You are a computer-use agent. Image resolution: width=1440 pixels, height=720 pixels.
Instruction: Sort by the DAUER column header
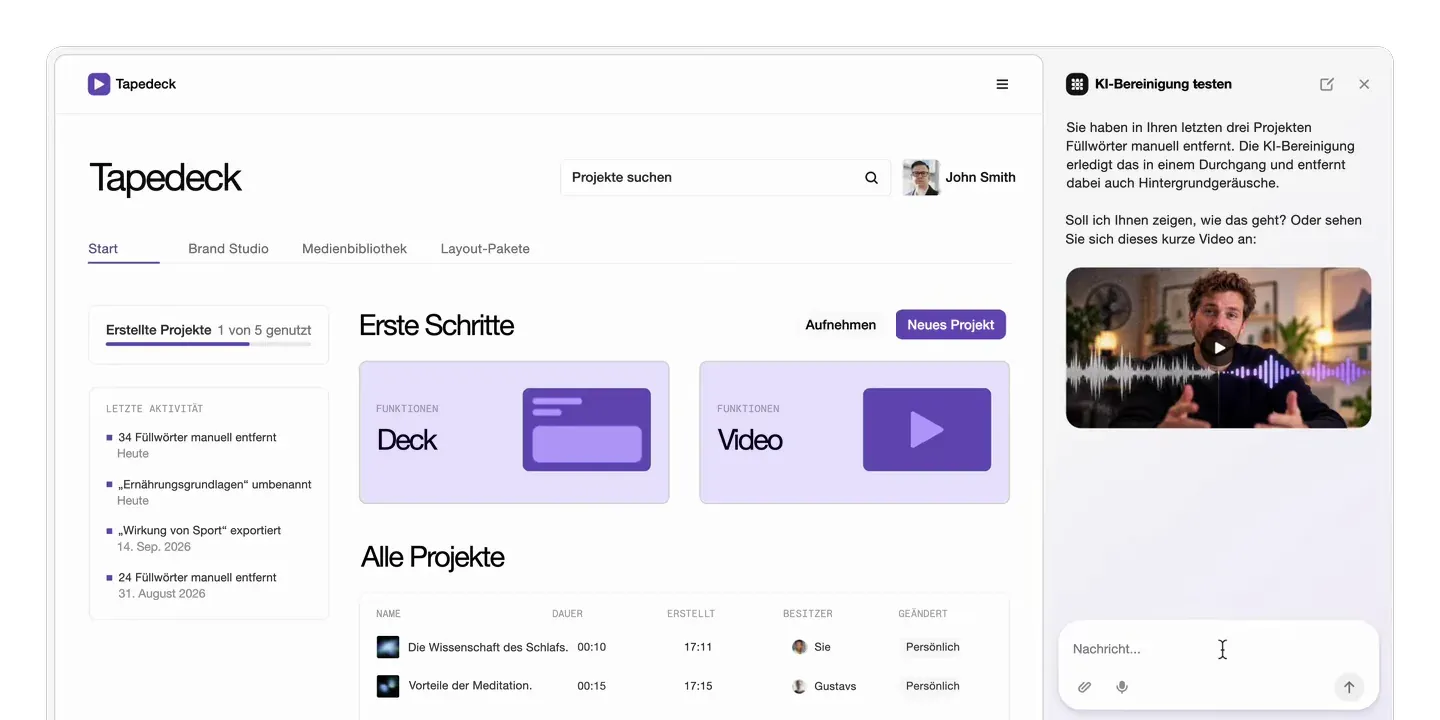567,614
